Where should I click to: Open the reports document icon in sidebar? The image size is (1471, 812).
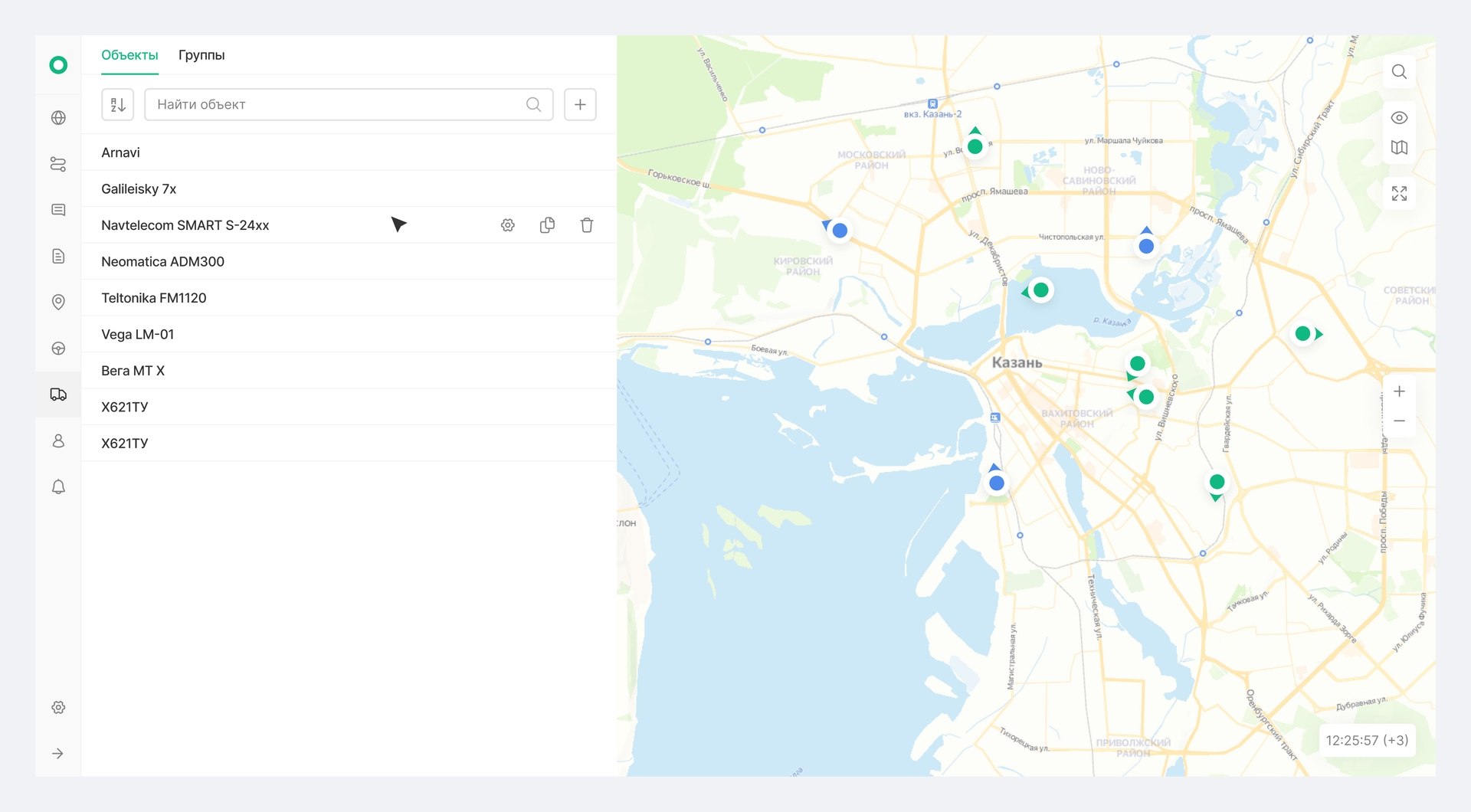point(58,256)
